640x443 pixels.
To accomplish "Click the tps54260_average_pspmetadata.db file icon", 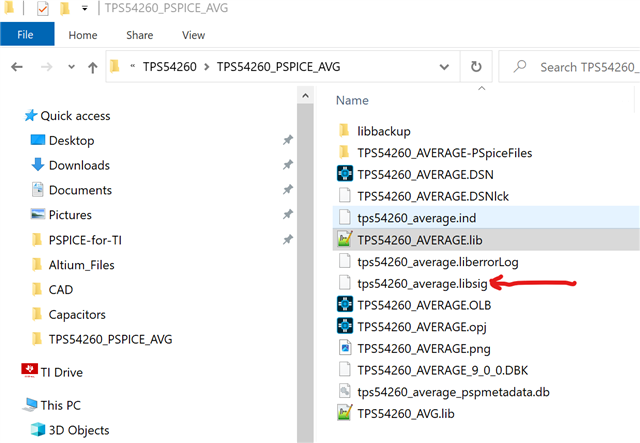I will (345, 391).
